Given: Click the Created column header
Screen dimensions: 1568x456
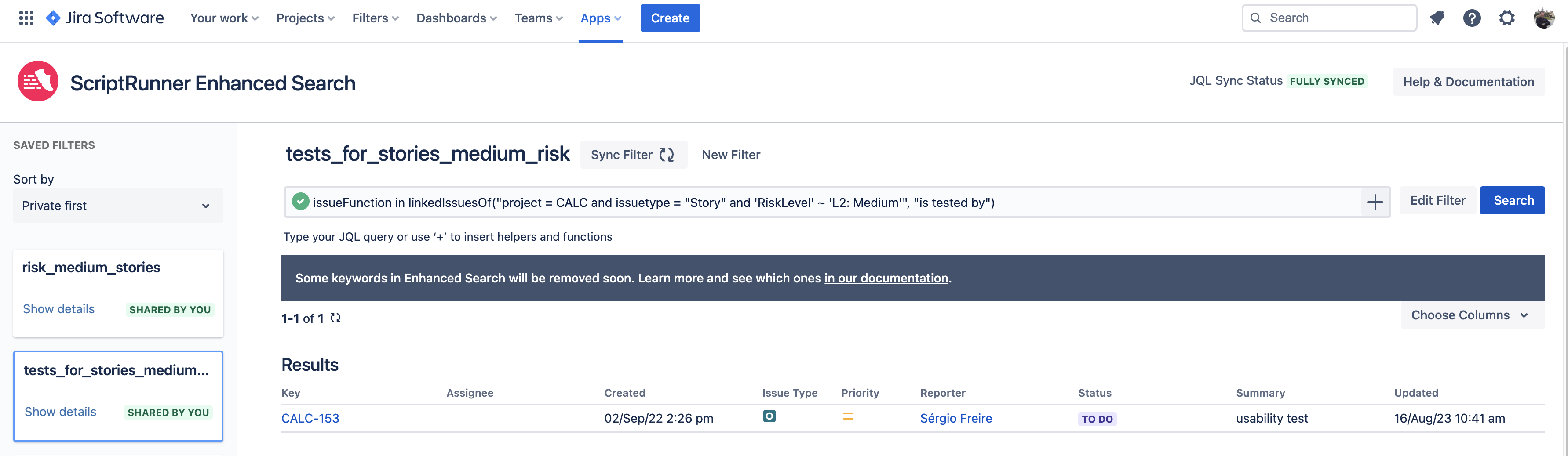Looking at the screenshot, I should [624, 393].
